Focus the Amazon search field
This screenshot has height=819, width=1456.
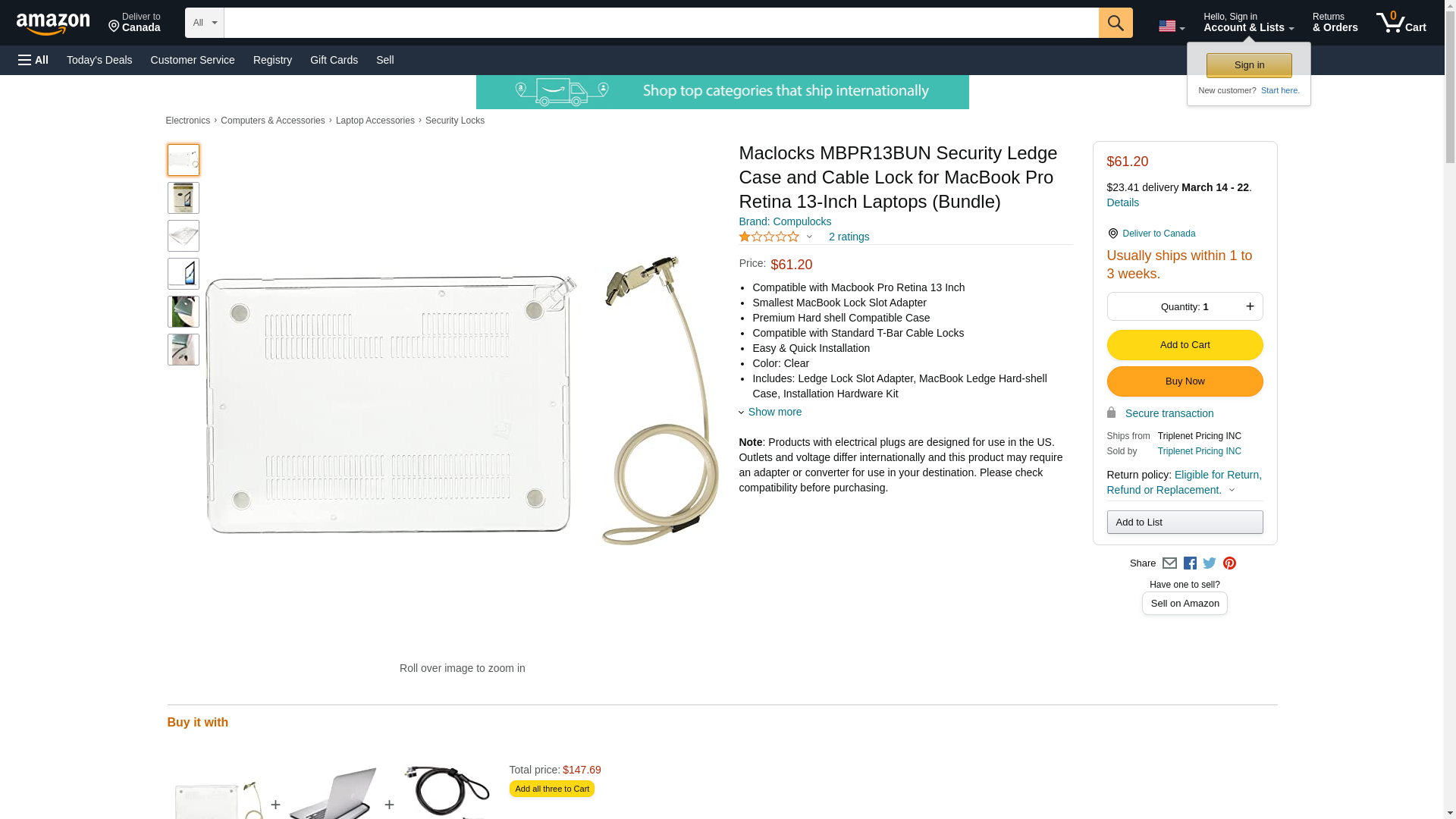(661, 23)
